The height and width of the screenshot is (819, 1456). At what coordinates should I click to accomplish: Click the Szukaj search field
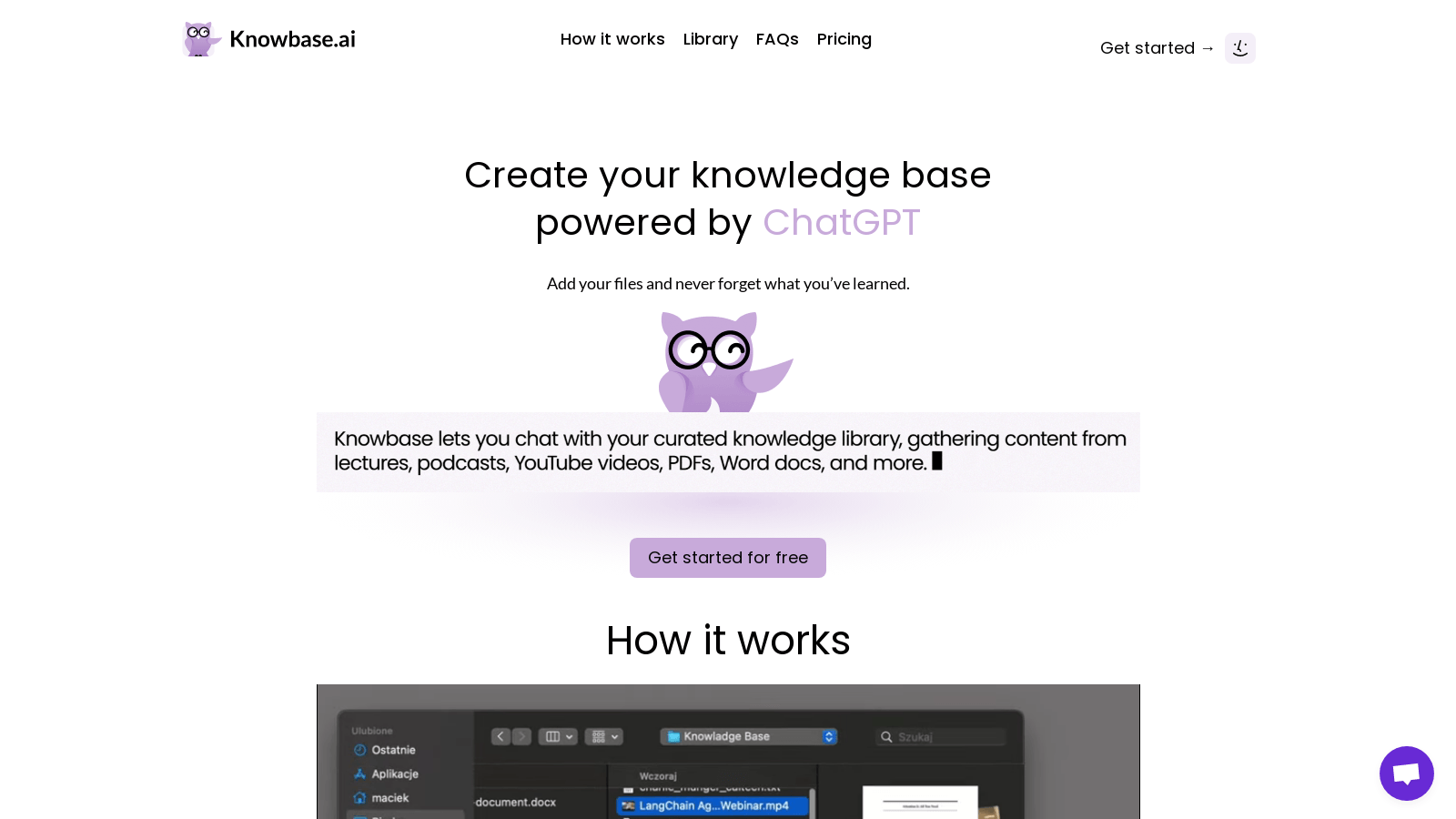tap(941, 737)
